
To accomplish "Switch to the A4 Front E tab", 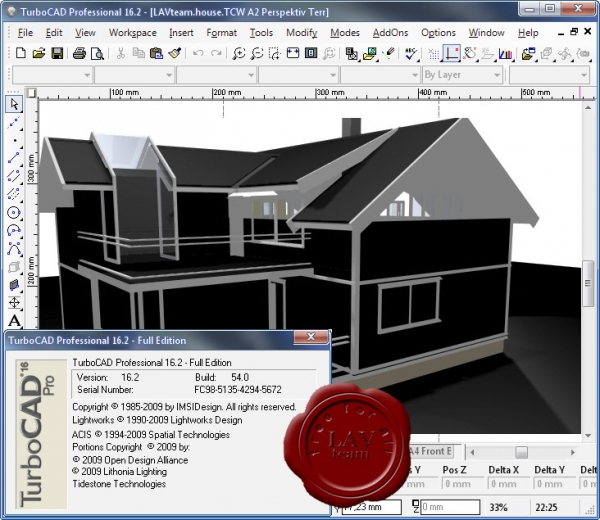I will pyautogui.click(x=431, y=451).
